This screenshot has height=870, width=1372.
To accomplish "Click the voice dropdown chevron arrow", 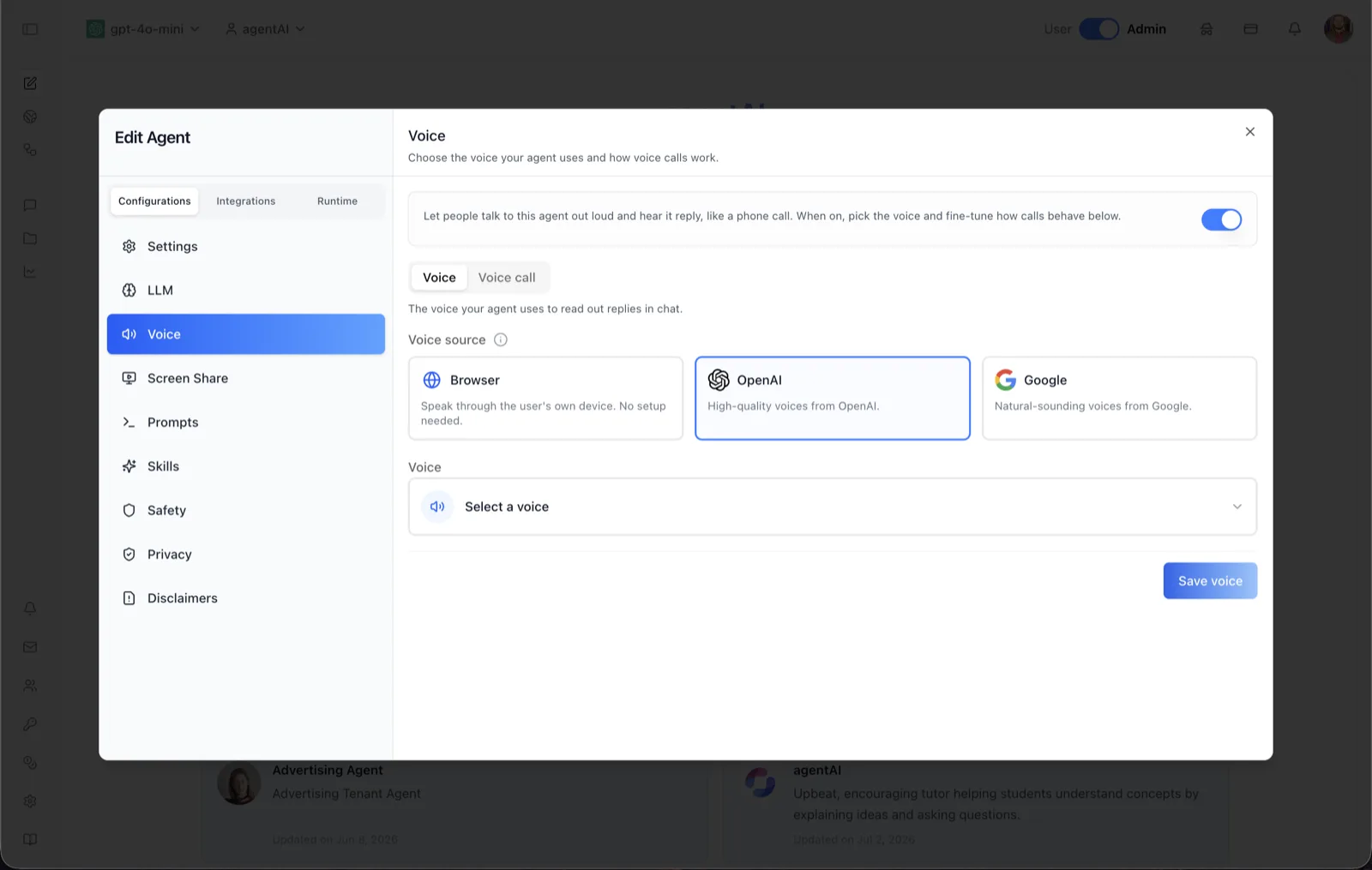I will tap(1237, 507).
